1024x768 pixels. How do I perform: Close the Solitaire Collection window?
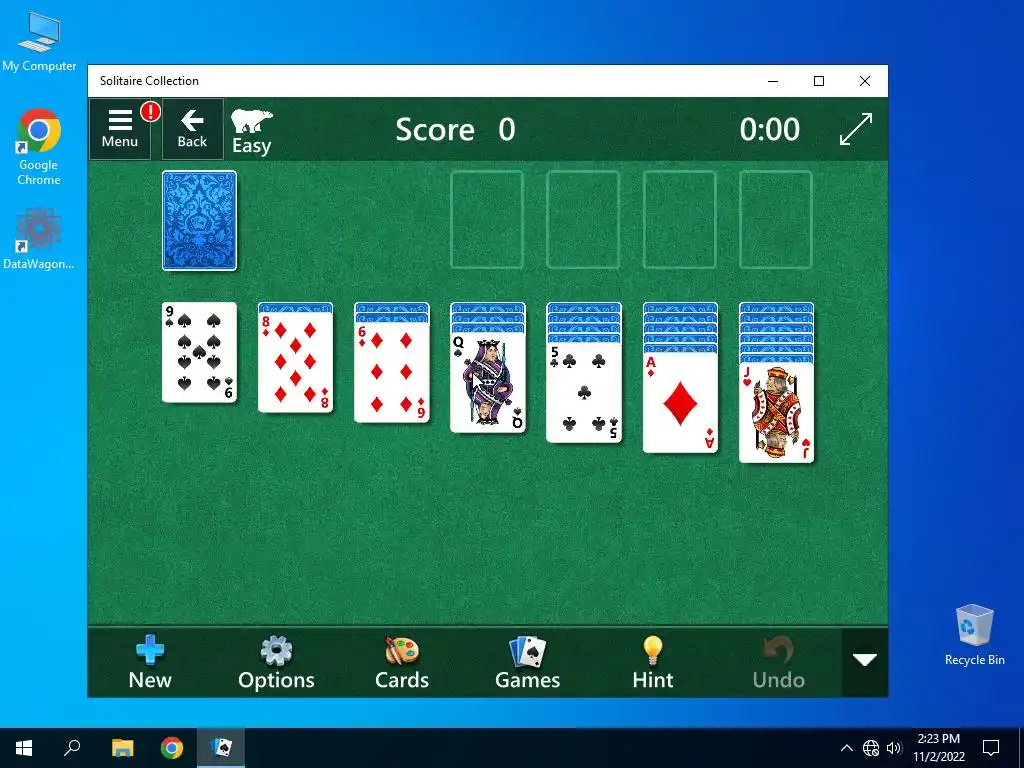click(865, 81)
